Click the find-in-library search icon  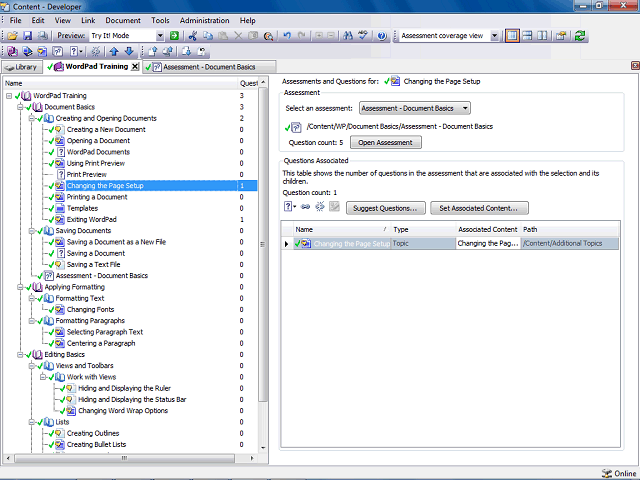click(x=268, y=36)
